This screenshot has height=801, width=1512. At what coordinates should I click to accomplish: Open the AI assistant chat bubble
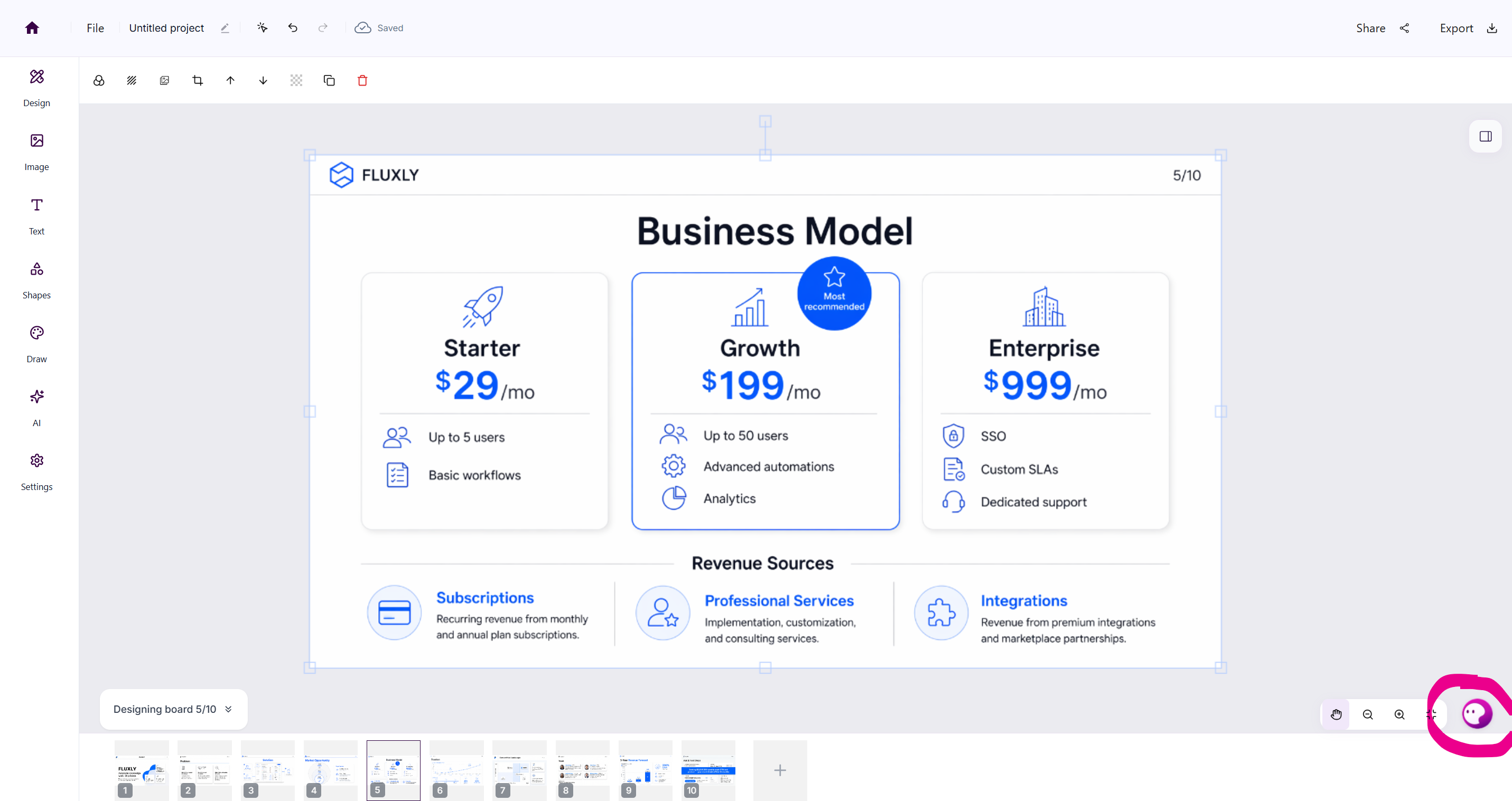(1477, 714)
